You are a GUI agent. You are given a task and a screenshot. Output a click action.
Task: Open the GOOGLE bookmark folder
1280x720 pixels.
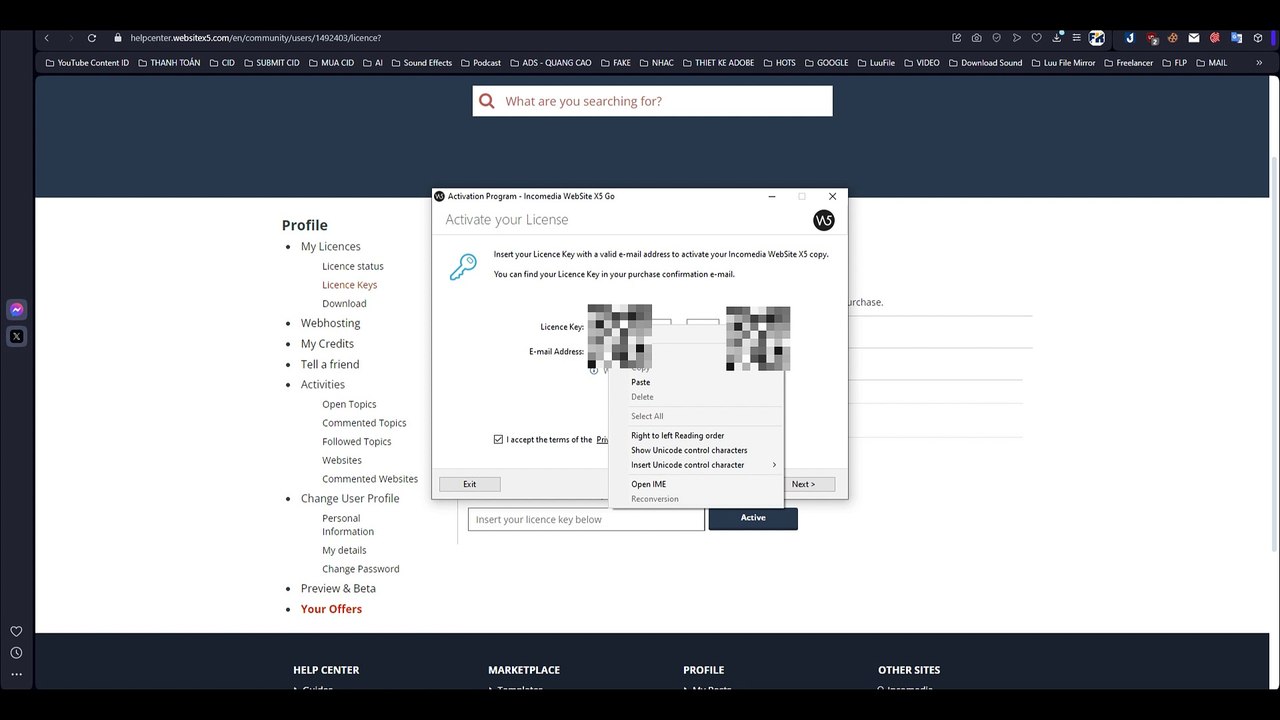click(826, 63)
